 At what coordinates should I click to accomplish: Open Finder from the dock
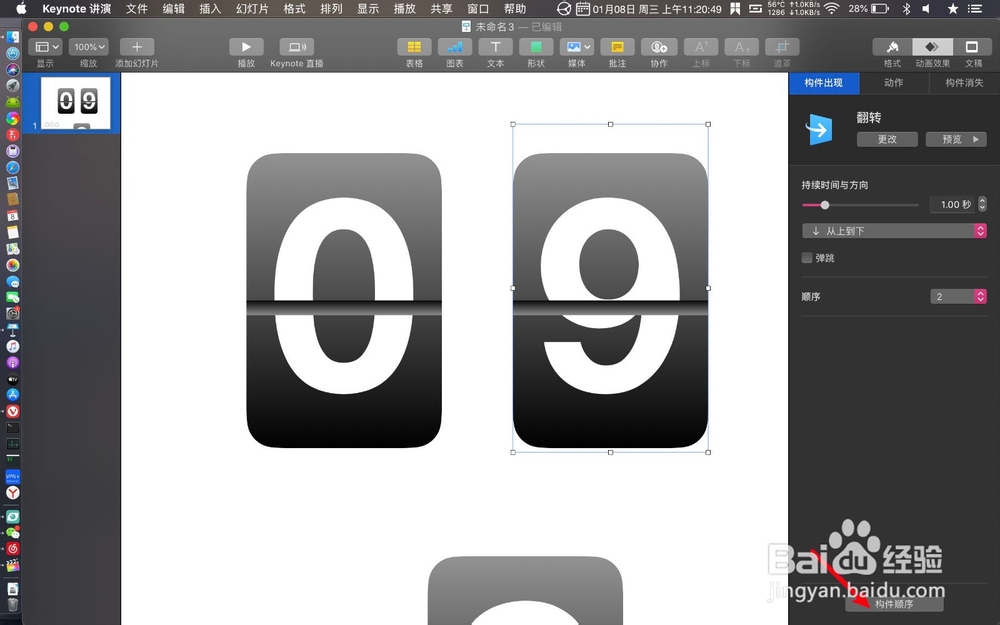pos(13,37)
